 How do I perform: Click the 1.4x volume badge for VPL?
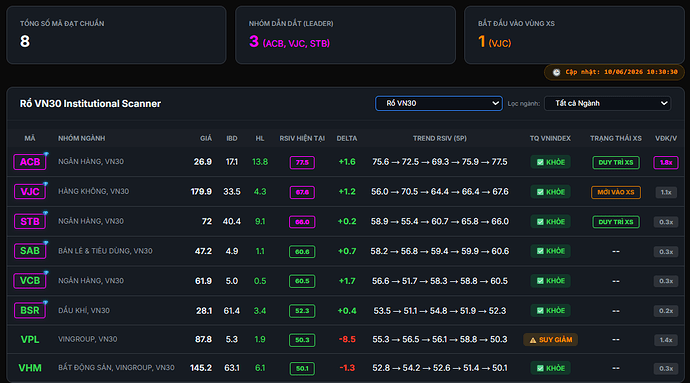666,340
